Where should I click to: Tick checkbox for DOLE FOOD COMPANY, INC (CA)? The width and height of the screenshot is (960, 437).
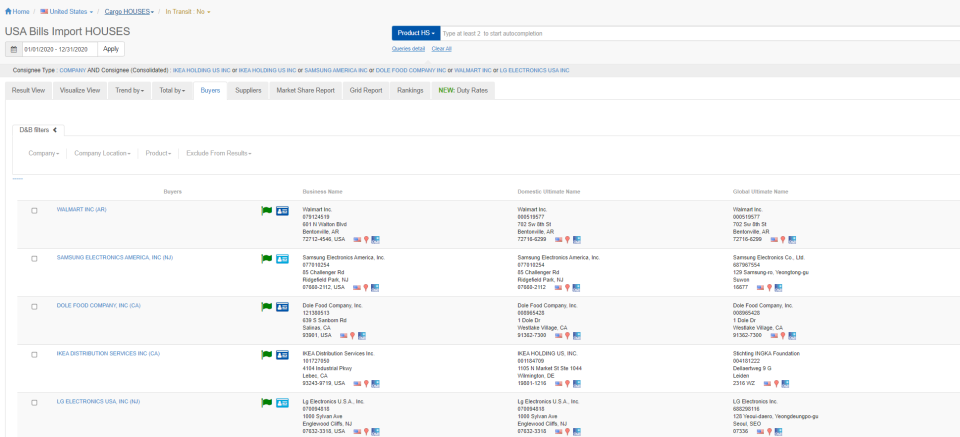pyautogui.click(x=34, y=306)
